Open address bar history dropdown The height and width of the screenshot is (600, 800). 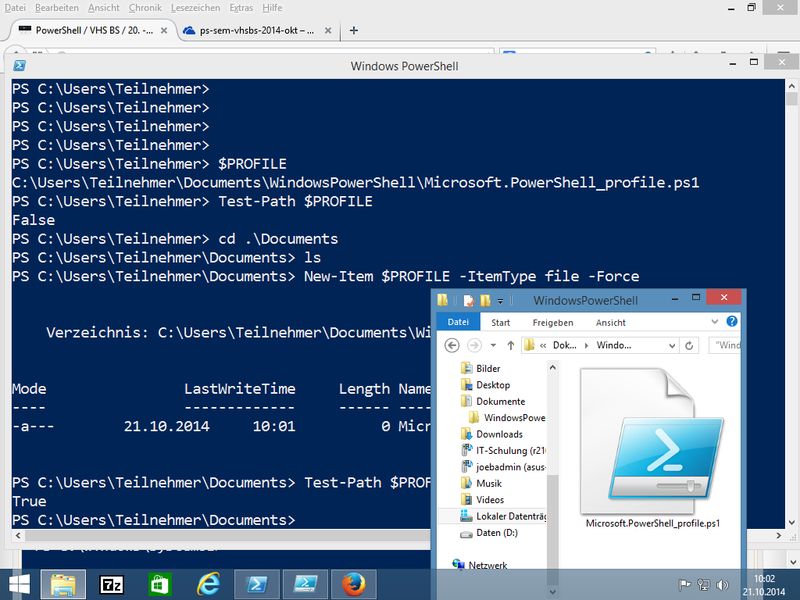coord(672,345)
